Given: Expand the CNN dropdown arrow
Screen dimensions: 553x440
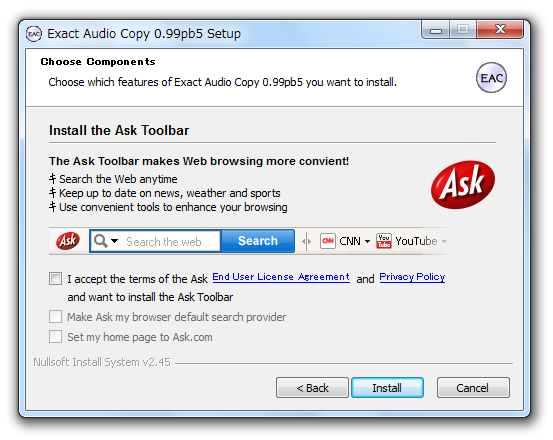Looking at the screenshot, I should coord(367,242).
